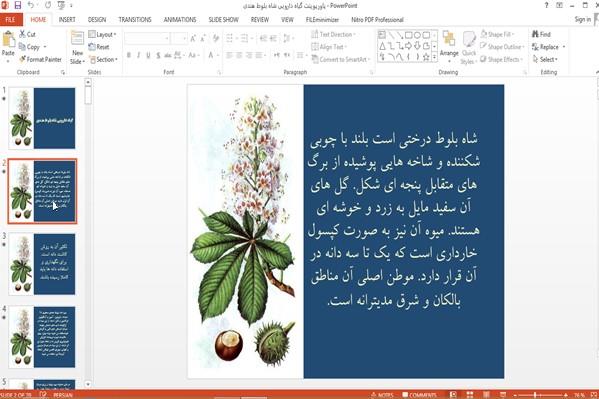Open the font name combo box

click(147, 38)
